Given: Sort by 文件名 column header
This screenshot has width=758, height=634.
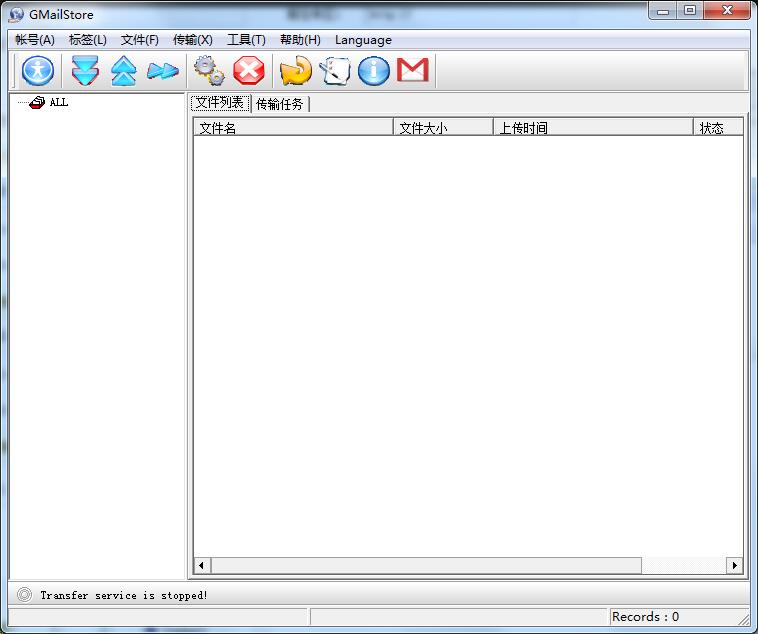Looking at the screenshot, I should pos(292,128).
